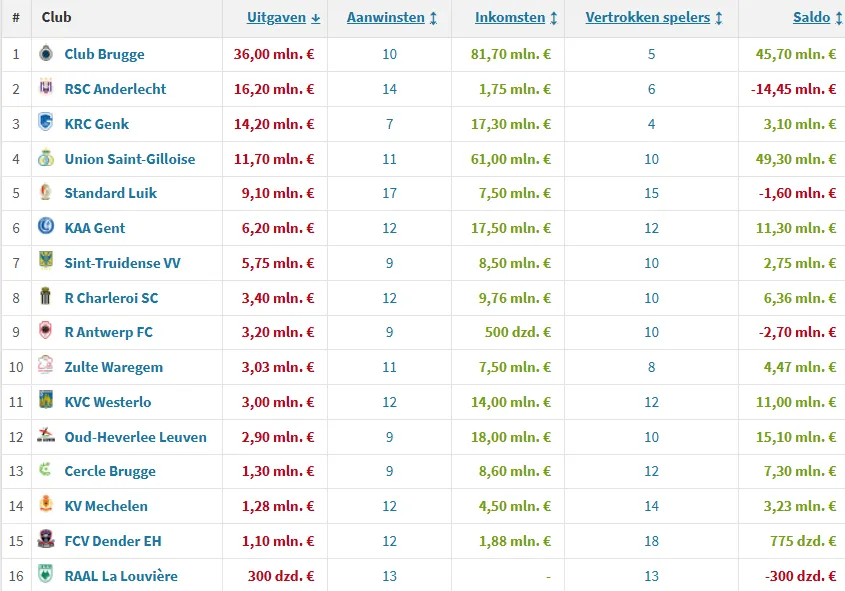Click the Club Brugge crest icon
845x591 pixels.
coord(45,54)
